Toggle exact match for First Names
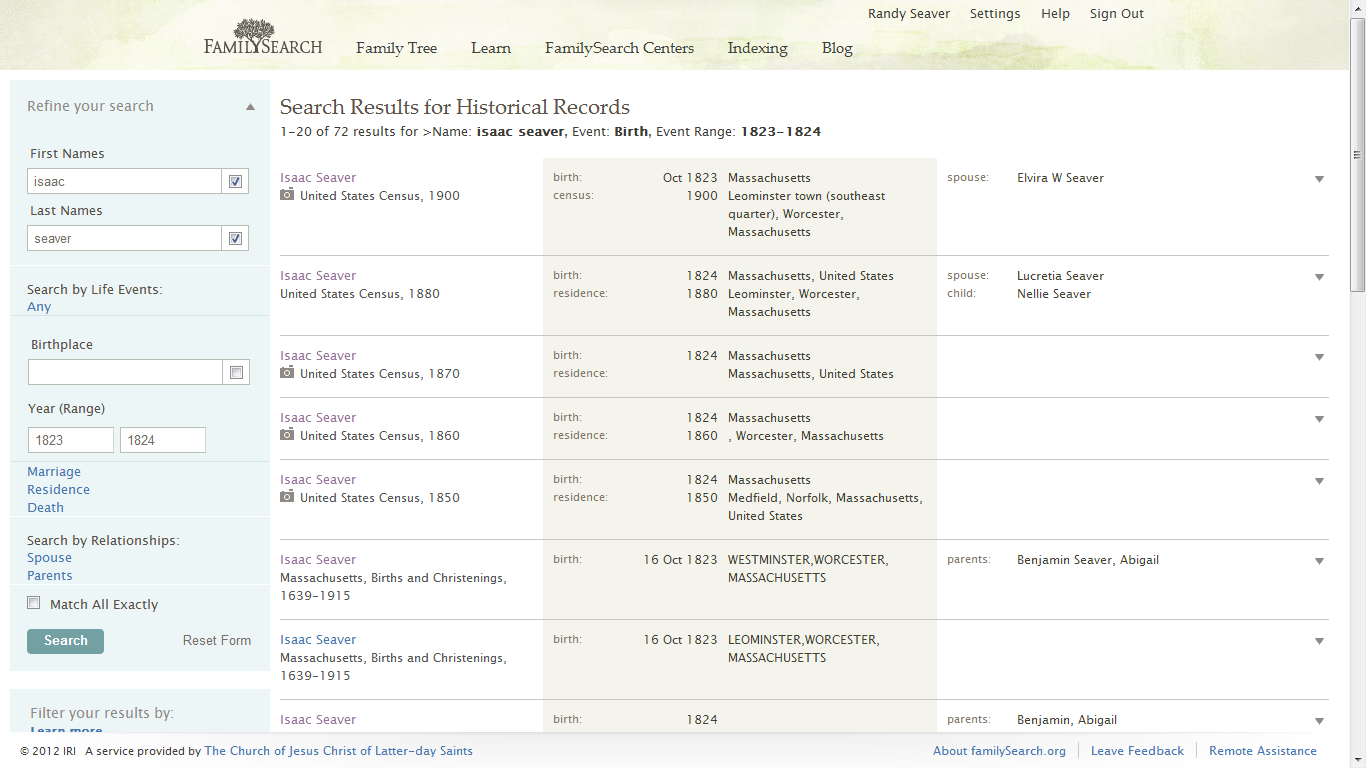Viewport: 1366px width, 768px height. (235, 181)
